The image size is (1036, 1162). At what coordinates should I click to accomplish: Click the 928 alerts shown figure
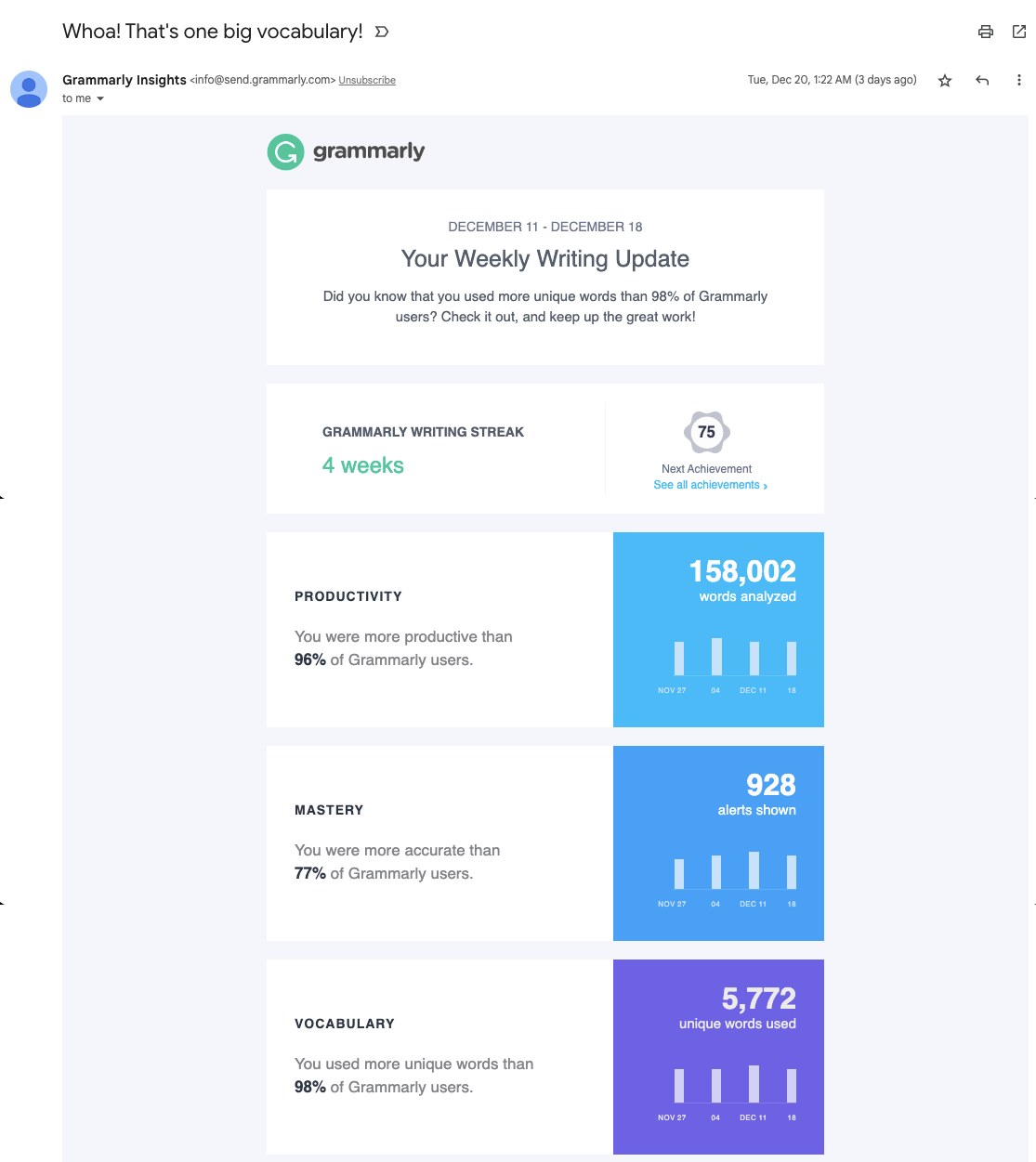771,785
